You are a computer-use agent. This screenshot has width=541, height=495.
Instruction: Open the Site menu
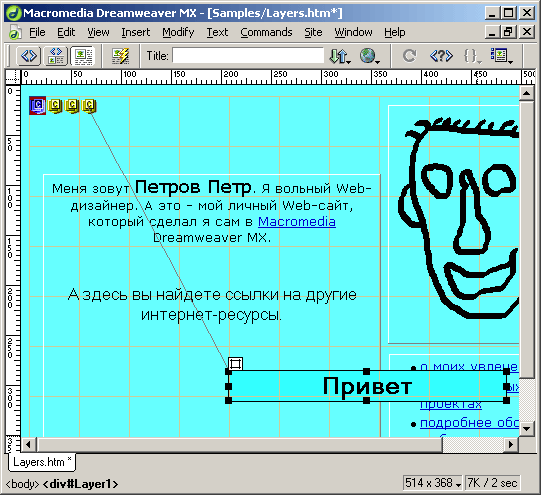313,32
